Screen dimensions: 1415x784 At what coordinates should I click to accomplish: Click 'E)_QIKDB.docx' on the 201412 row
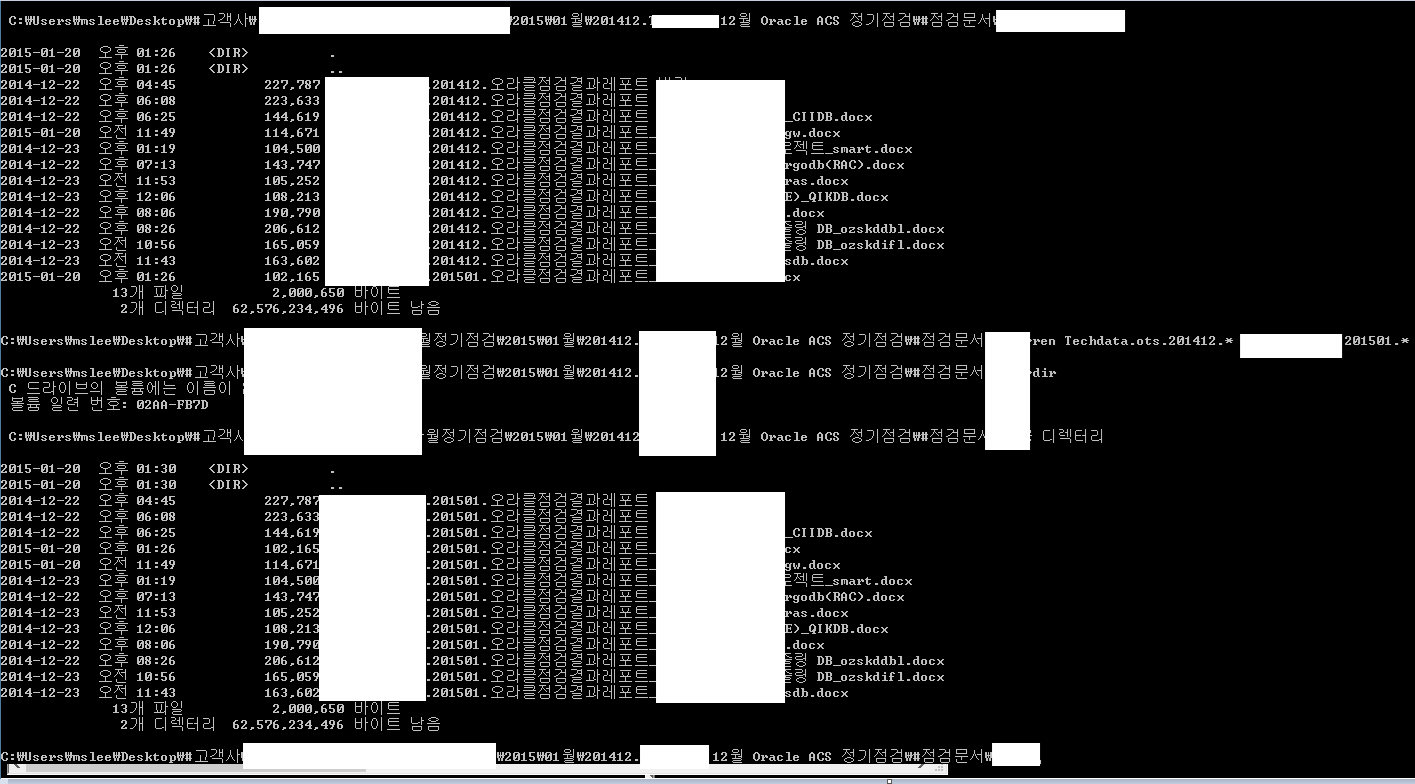pyautogui.click(x=837, y=197)
